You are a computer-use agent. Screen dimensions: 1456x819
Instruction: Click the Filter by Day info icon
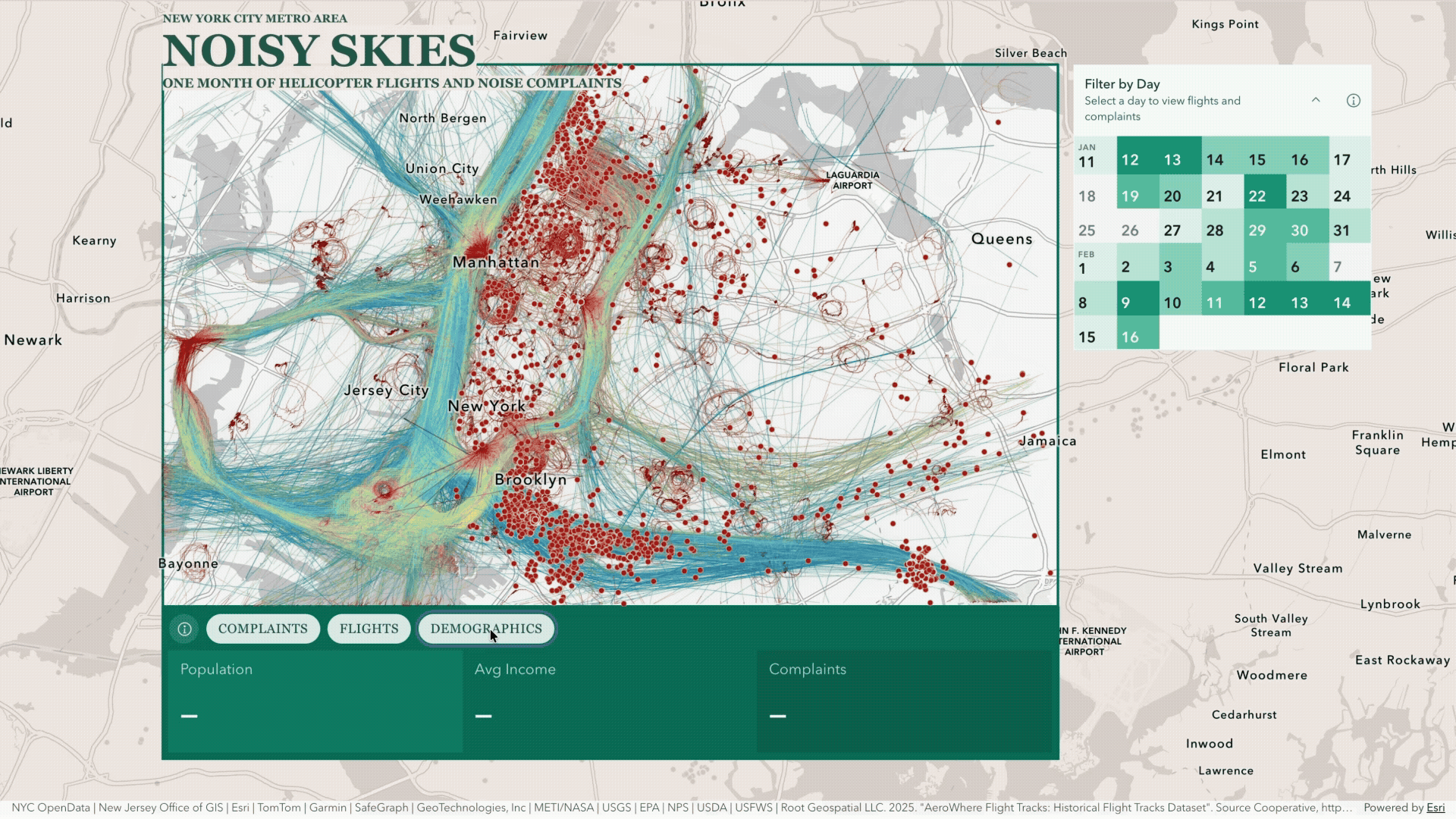click(x=1353, y=101)
